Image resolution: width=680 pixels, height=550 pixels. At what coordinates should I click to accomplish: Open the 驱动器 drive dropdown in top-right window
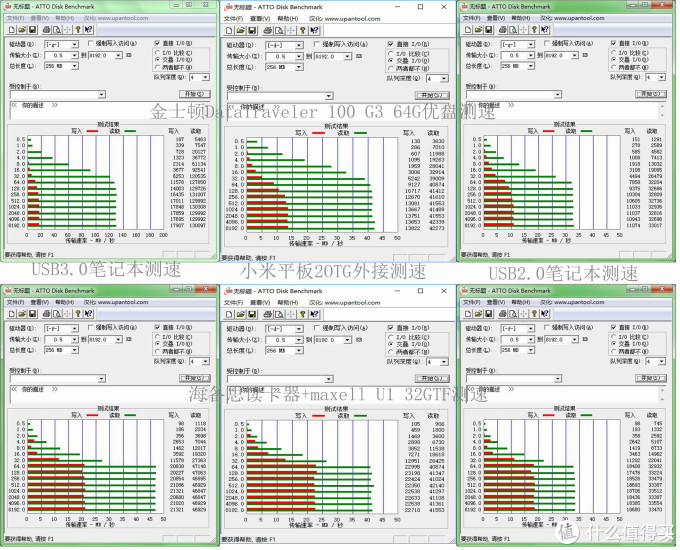pos(531,45)
